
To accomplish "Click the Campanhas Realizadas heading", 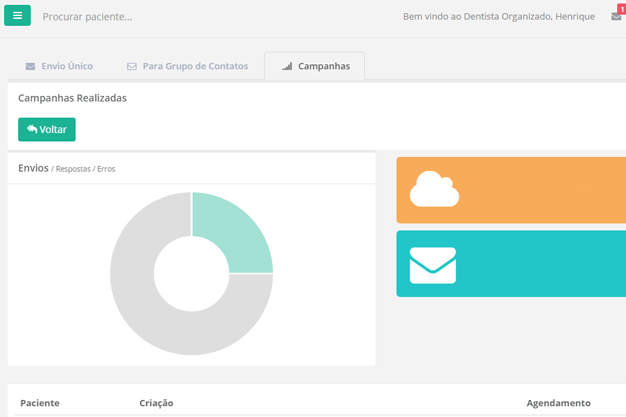I will [72, 98].
